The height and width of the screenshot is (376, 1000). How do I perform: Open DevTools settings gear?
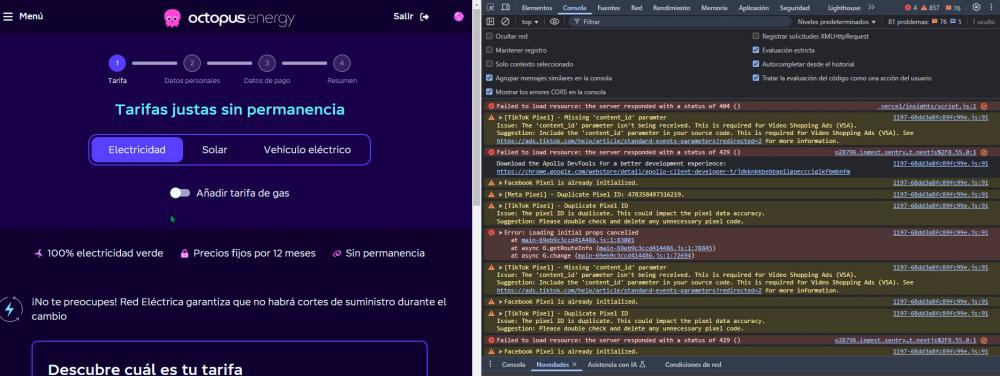pos(976,8)
